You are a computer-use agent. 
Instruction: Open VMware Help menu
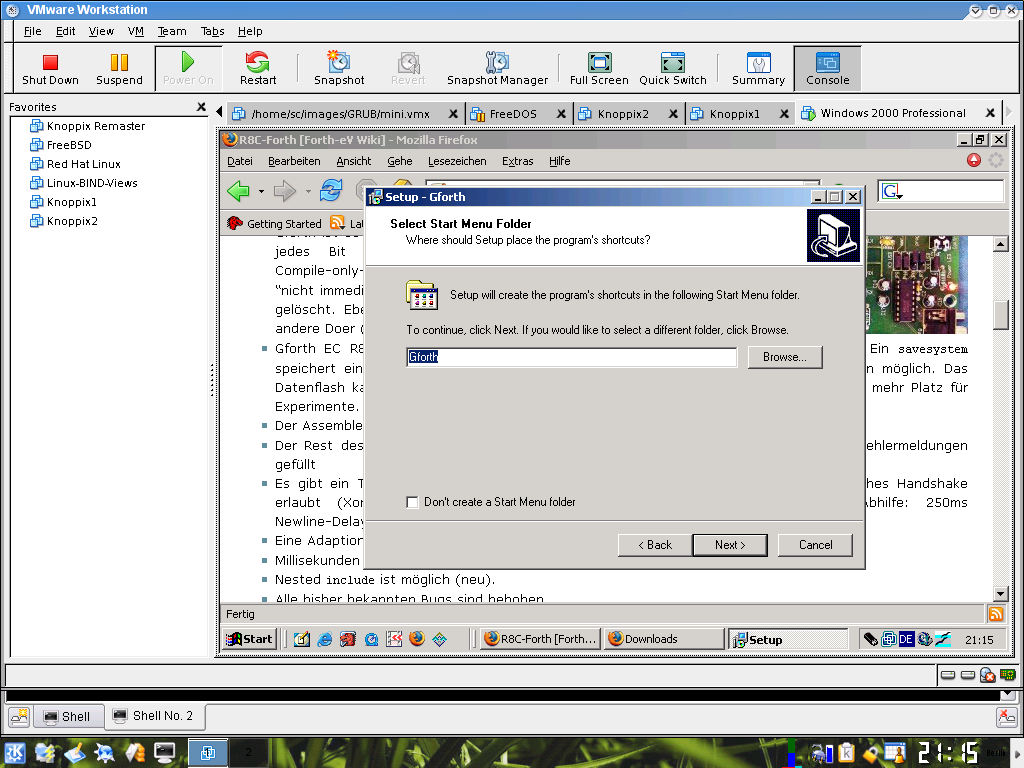250,31
